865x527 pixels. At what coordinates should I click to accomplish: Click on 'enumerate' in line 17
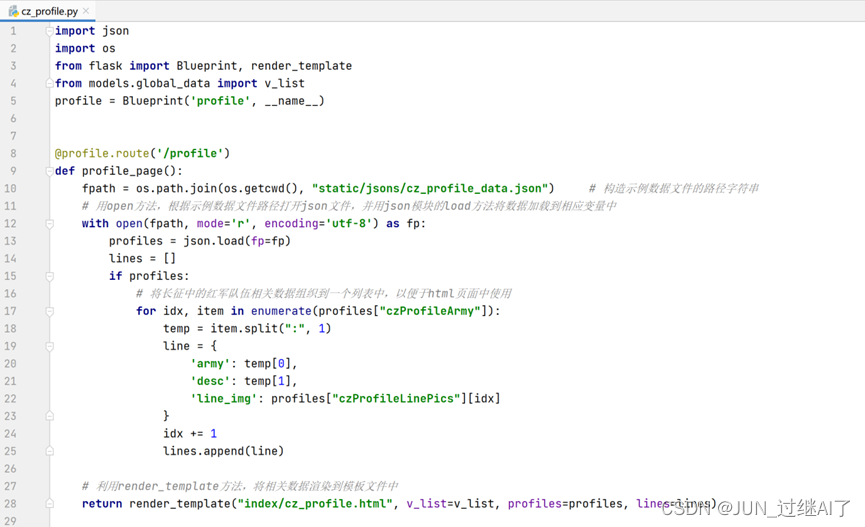coord(281,311)
